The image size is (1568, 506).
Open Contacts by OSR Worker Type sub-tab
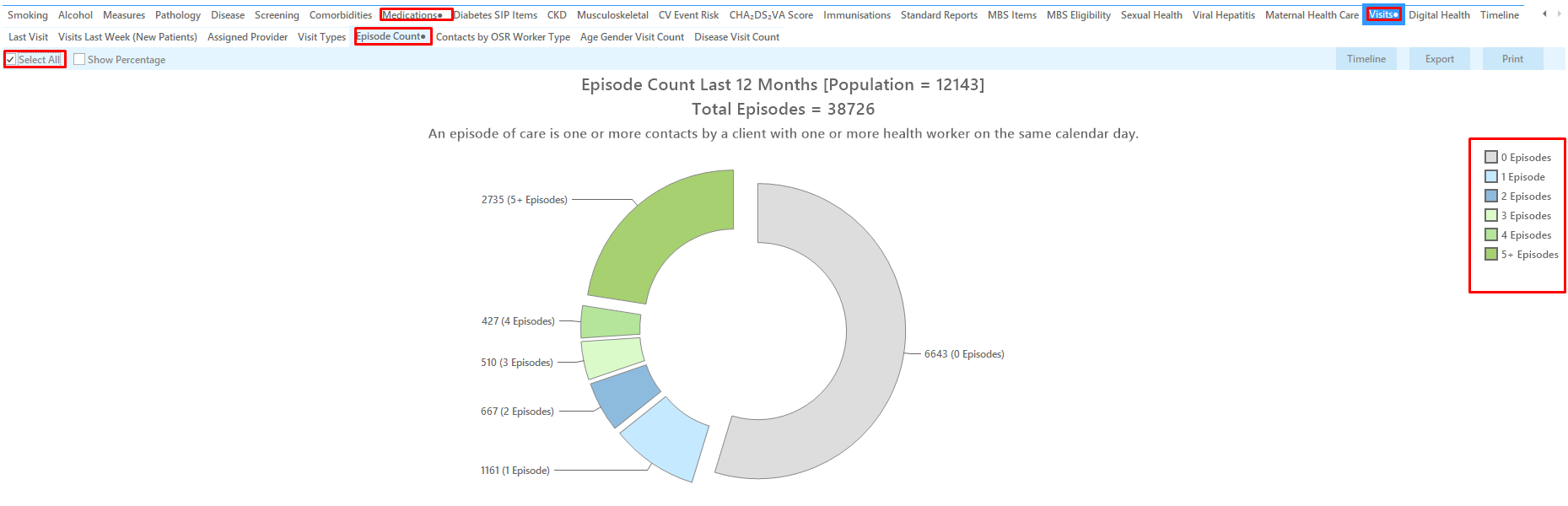(x=503, y=37)
